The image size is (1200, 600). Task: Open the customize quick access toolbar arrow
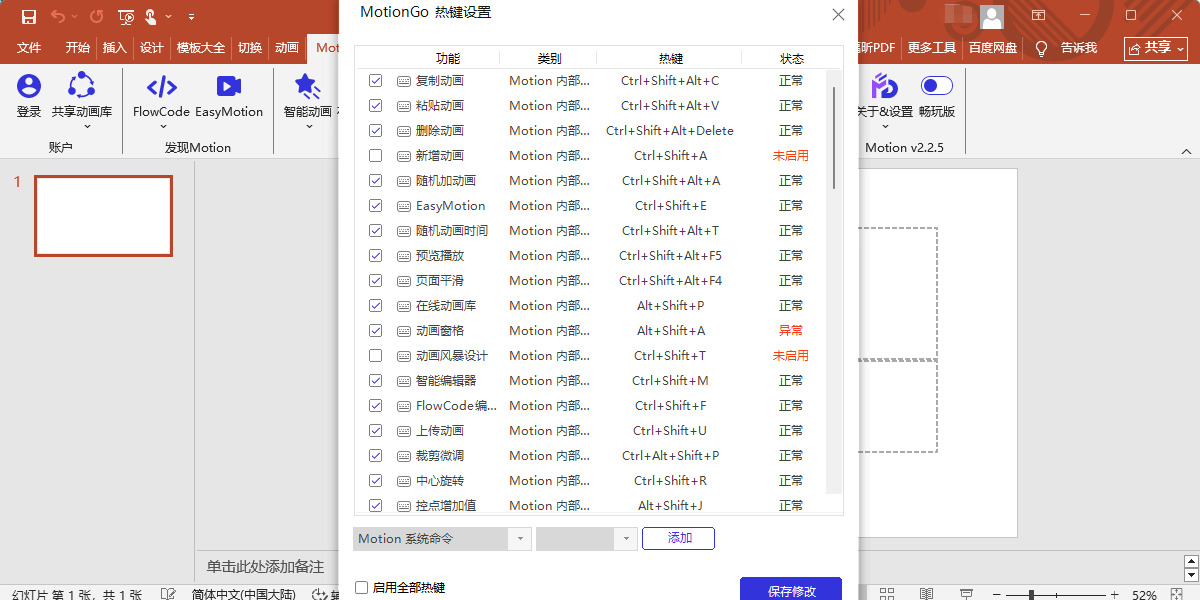coord(191,16)
